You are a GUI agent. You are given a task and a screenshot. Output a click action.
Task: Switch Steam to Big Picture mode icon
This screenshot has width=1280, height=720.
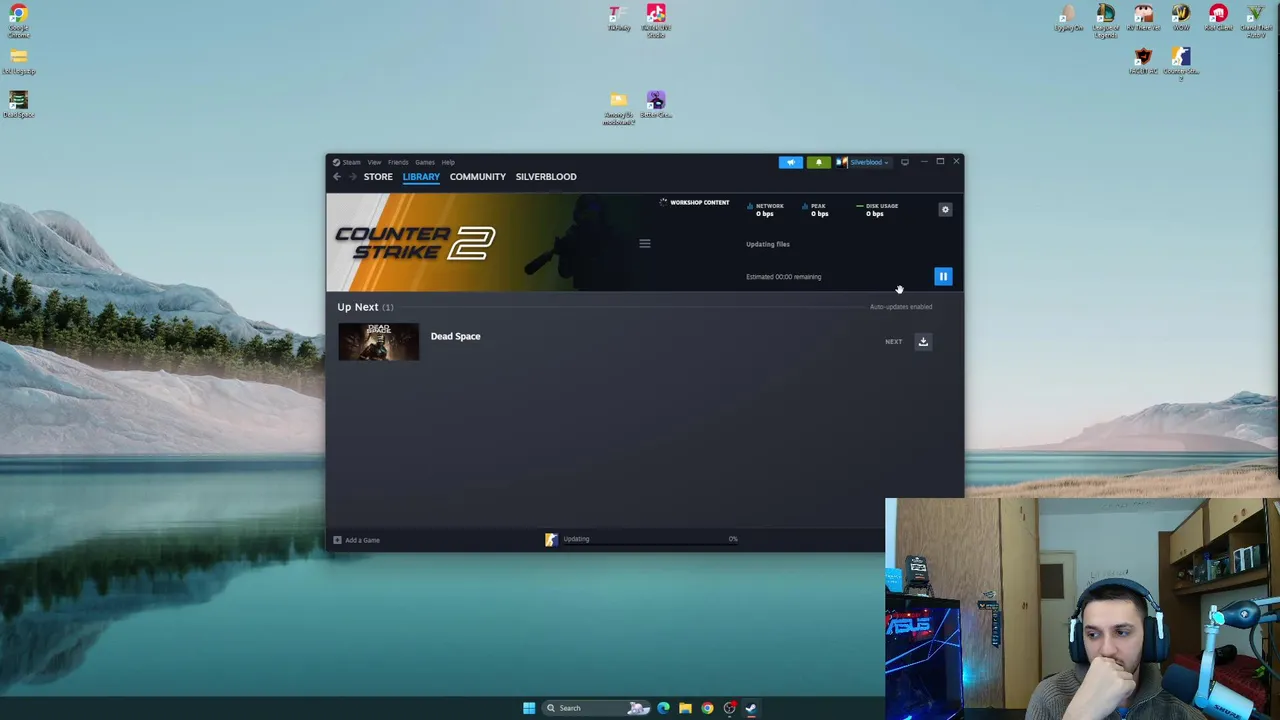(905, 162)
